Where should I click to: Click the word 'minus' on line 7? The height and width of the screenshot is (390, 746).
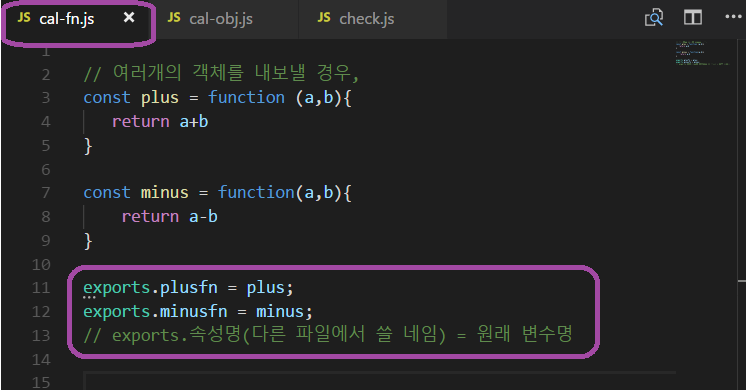pos(165,193)
